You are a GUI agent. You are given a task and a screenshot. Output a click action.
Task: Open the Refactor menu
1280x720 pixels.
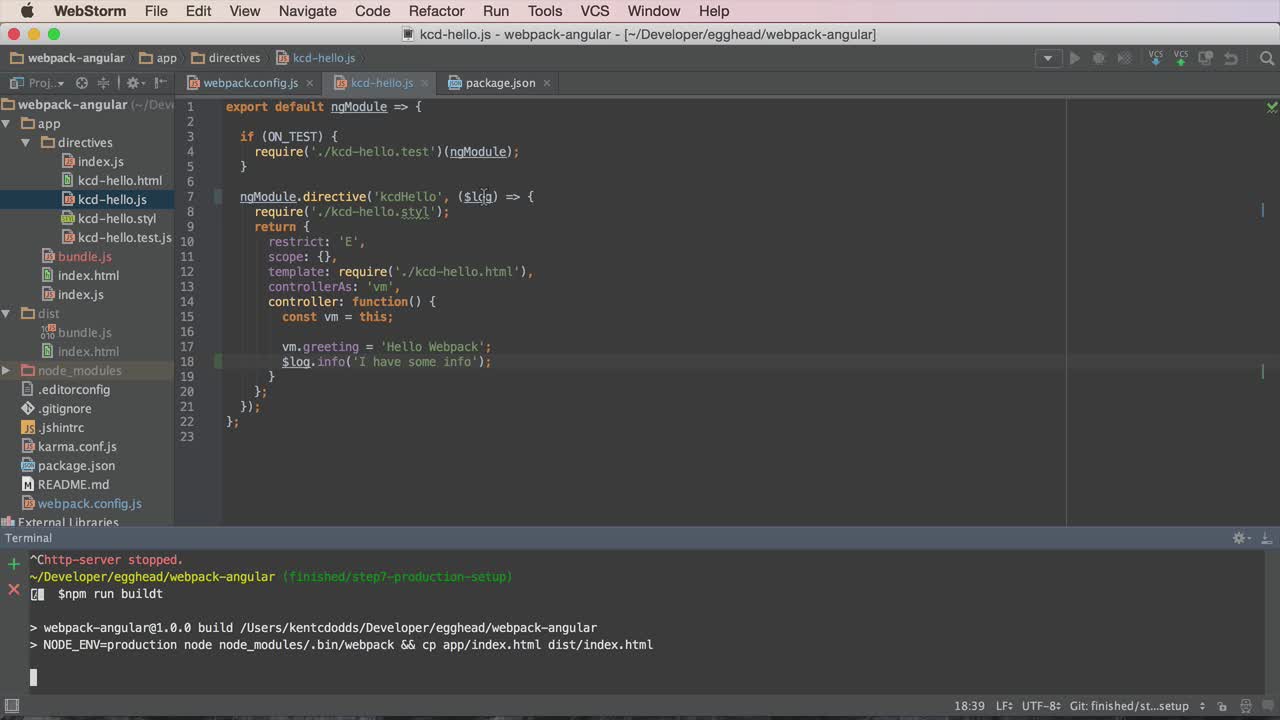coord(436,11)
